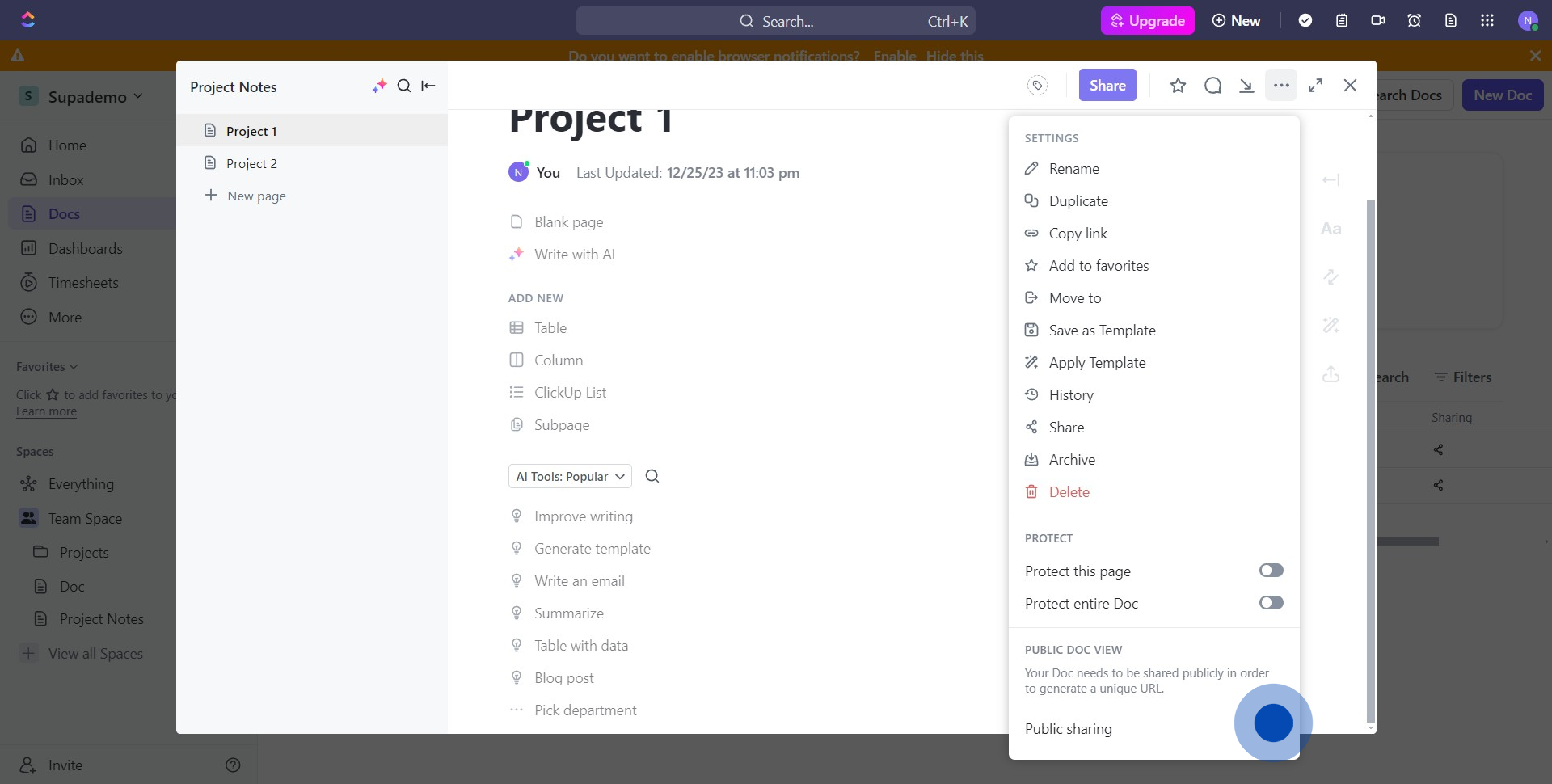Click the search icon beside AI Tools
This screenshot has height=784, width=1552.
pyautogui.click(x=652, y=477)
